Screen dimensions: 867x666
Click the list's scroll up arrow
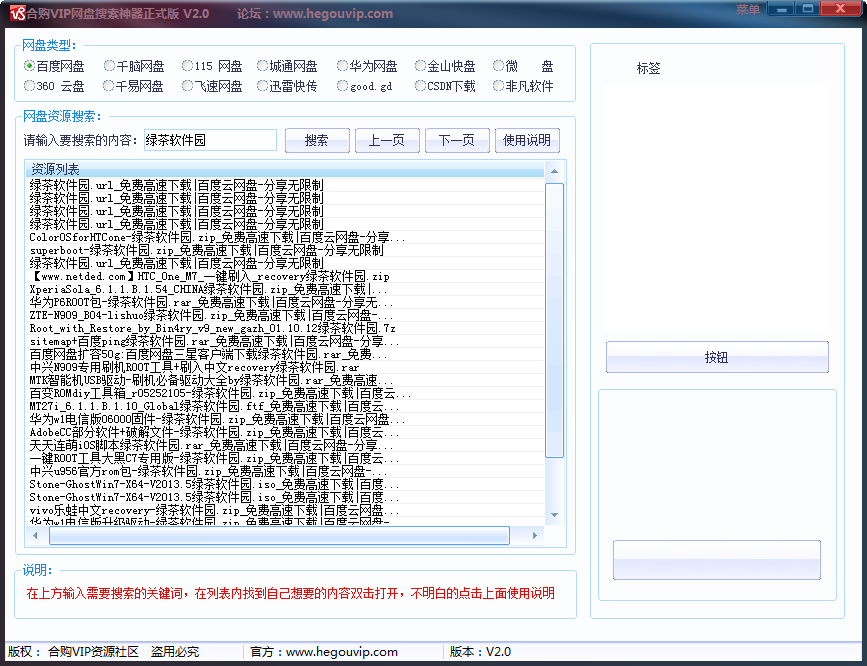coord(554,171)
